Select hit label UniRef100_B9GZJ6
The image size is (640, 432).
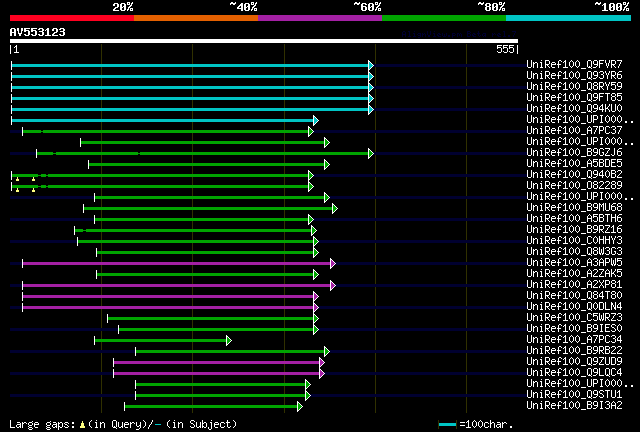(574, 152)
